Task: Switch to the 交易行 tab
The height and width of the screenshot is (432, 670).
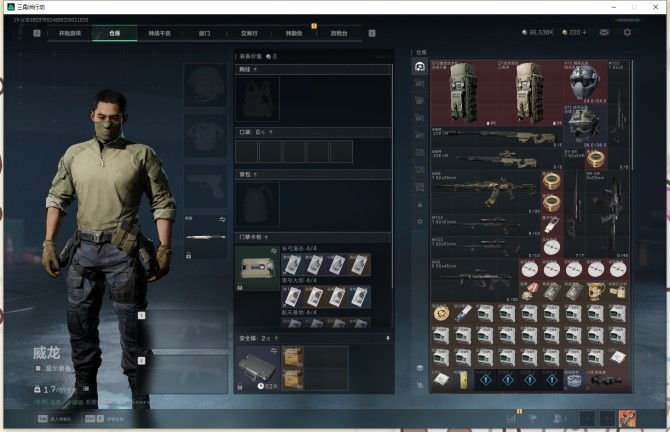Action: click(249, 33)
